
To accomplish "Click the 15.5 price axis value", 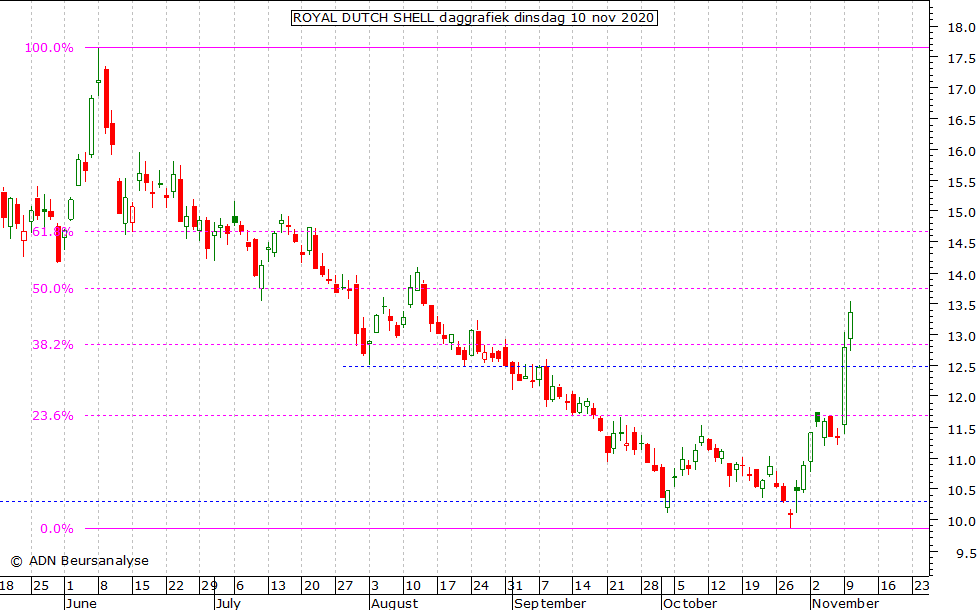I will click(x=961, y=182).
